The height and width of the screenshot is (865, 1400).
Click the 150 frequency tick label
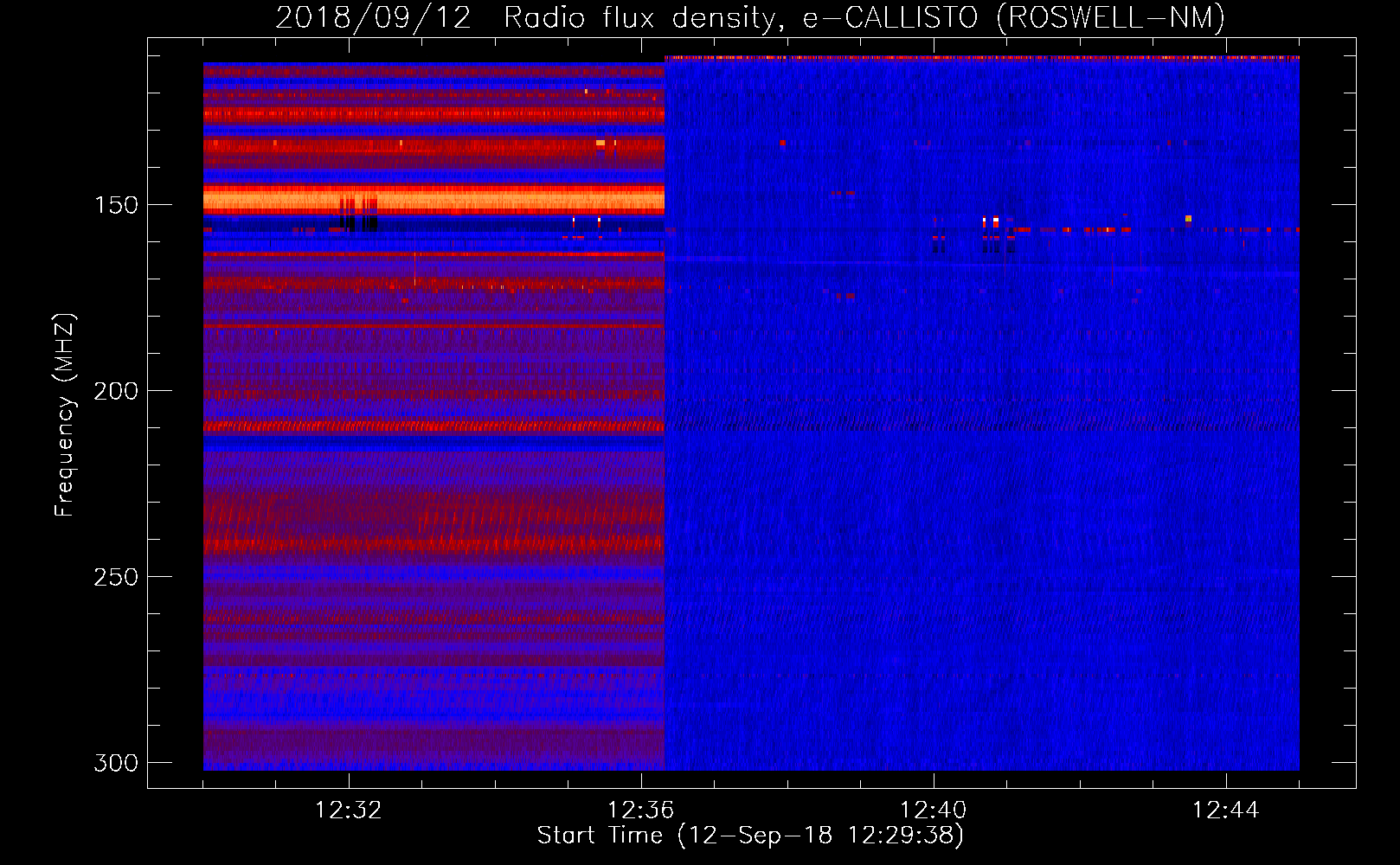pyautogui.click(x=116, y=205)
